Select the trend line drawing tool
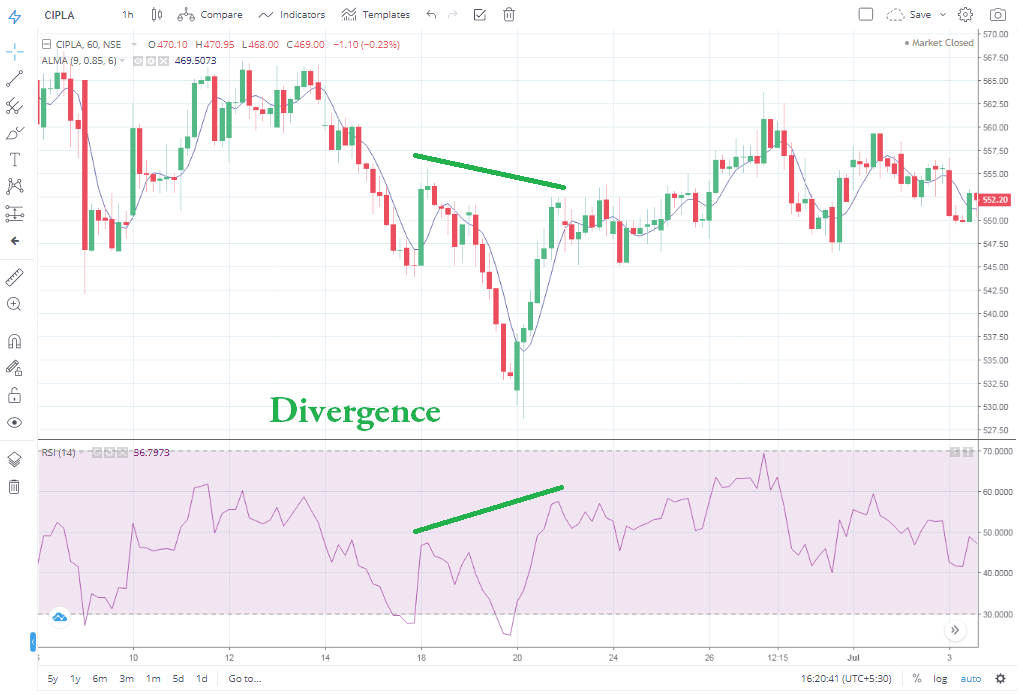 pos(14,78)
